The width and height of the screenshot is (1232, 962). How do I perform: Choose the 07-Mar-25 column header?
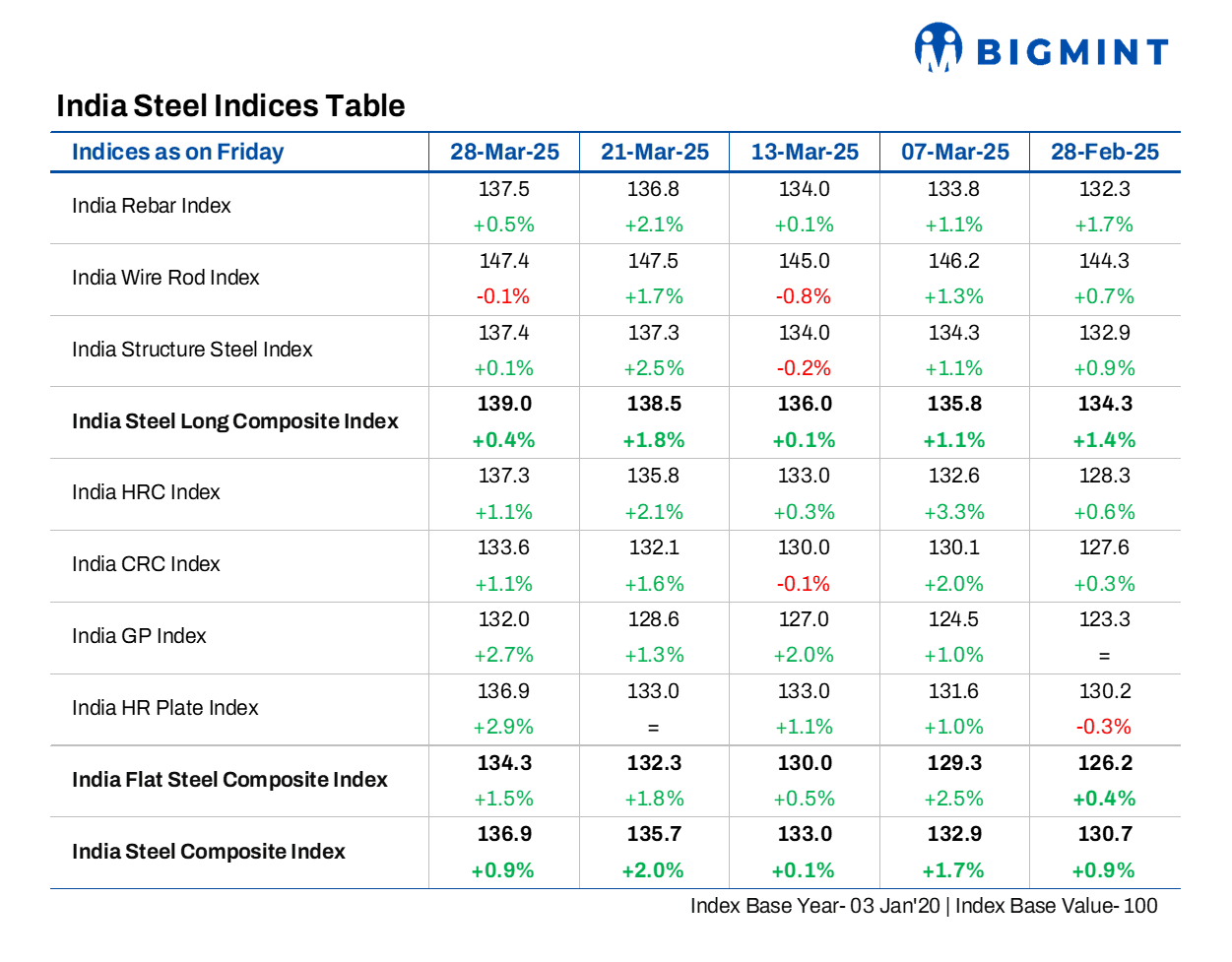954,152
